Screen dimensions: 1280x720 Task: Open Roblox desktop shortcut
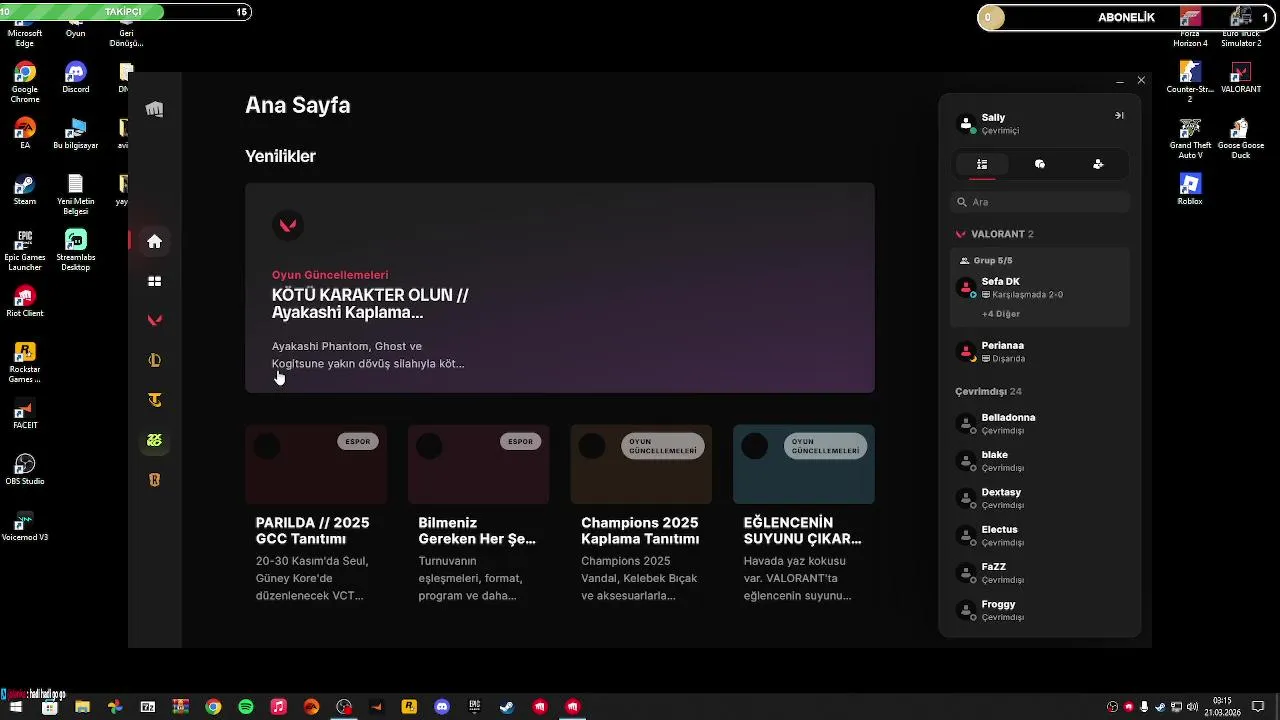pos(1190,189)
